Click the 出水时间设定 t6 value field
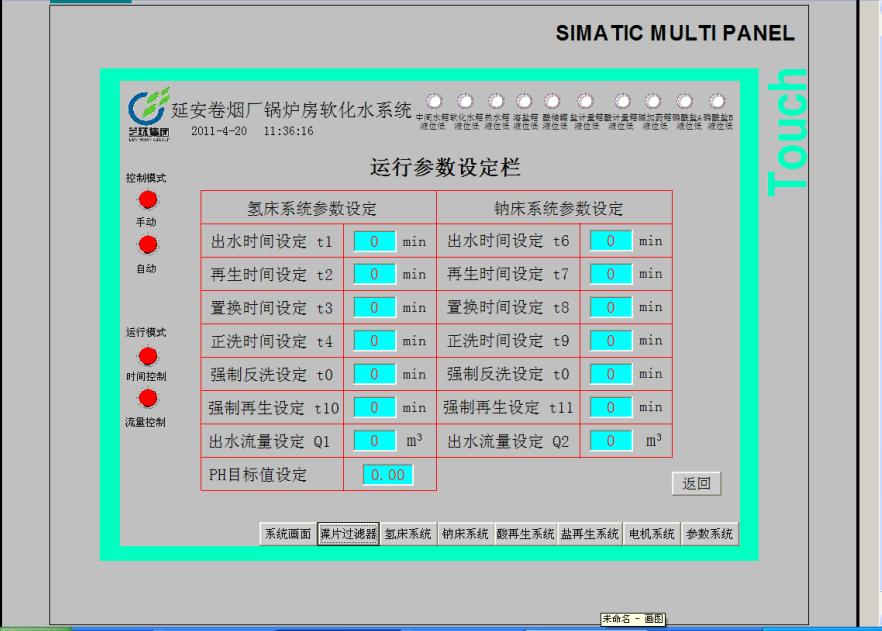The width and height of the screenshot is (882, 631). pos(611,241)
